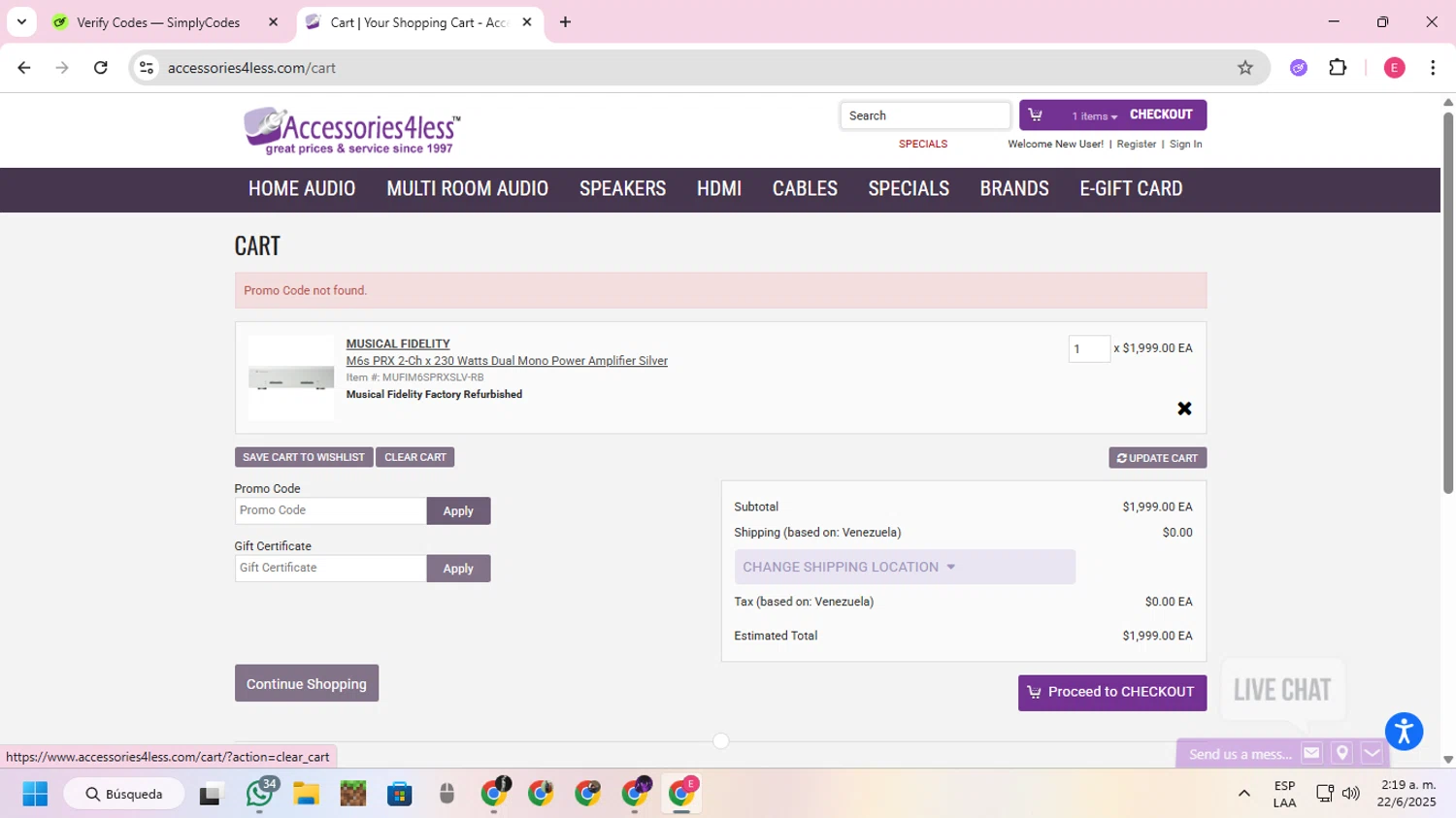Open the CABLES menu
Screen dimensions: 1456x818
(805, 188)
